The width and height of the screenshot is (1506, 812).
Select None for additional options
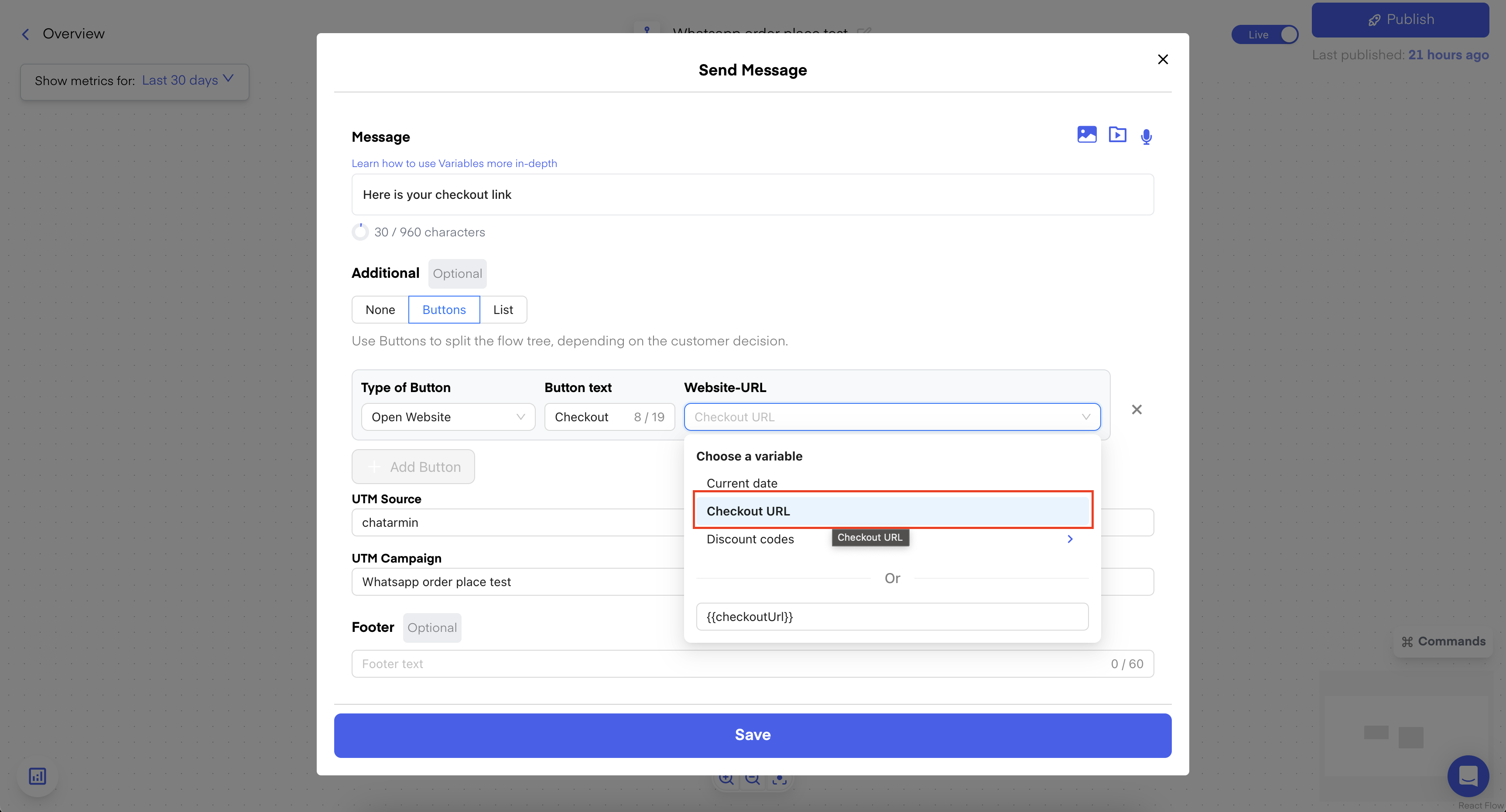point(380,310)
